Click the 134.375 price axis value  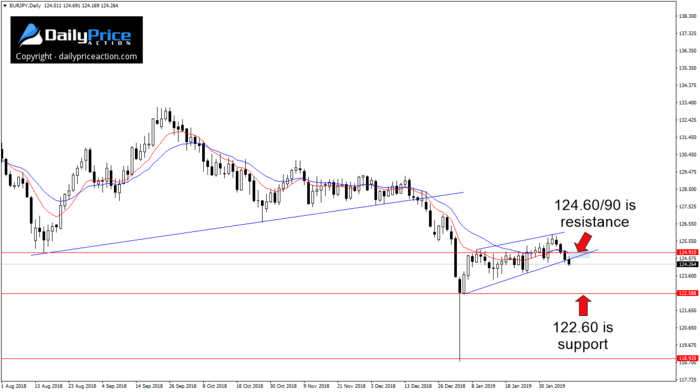tap(688, 85)
